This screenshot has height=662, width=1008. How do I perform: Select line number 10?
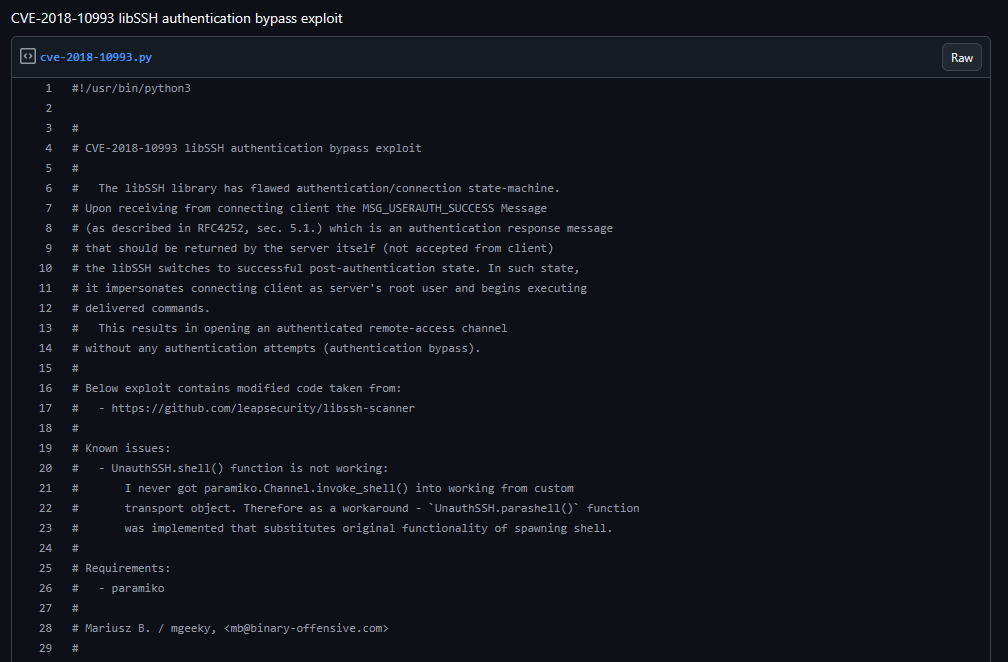click(46, 268)
